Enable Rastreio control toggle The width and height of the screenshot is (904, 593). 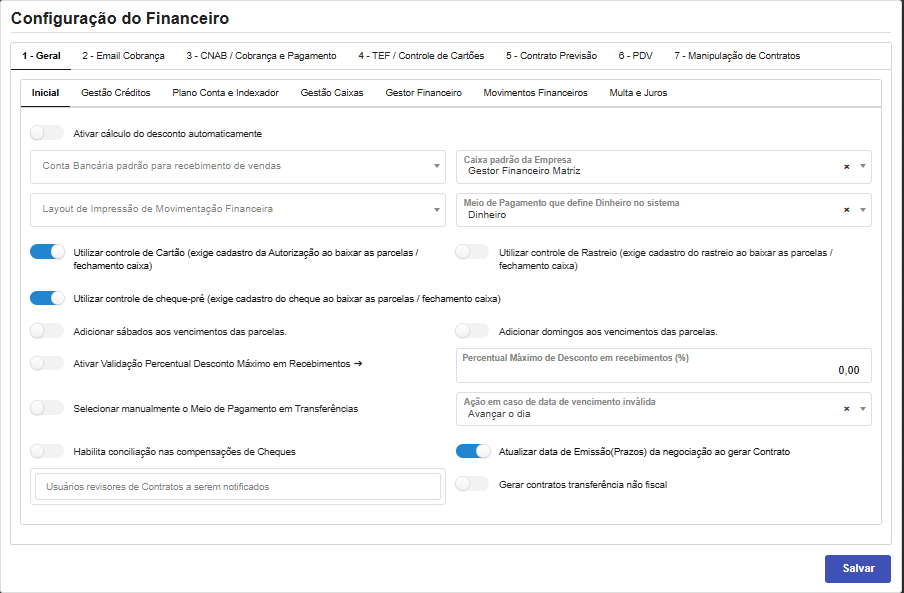tap(471, 252)
